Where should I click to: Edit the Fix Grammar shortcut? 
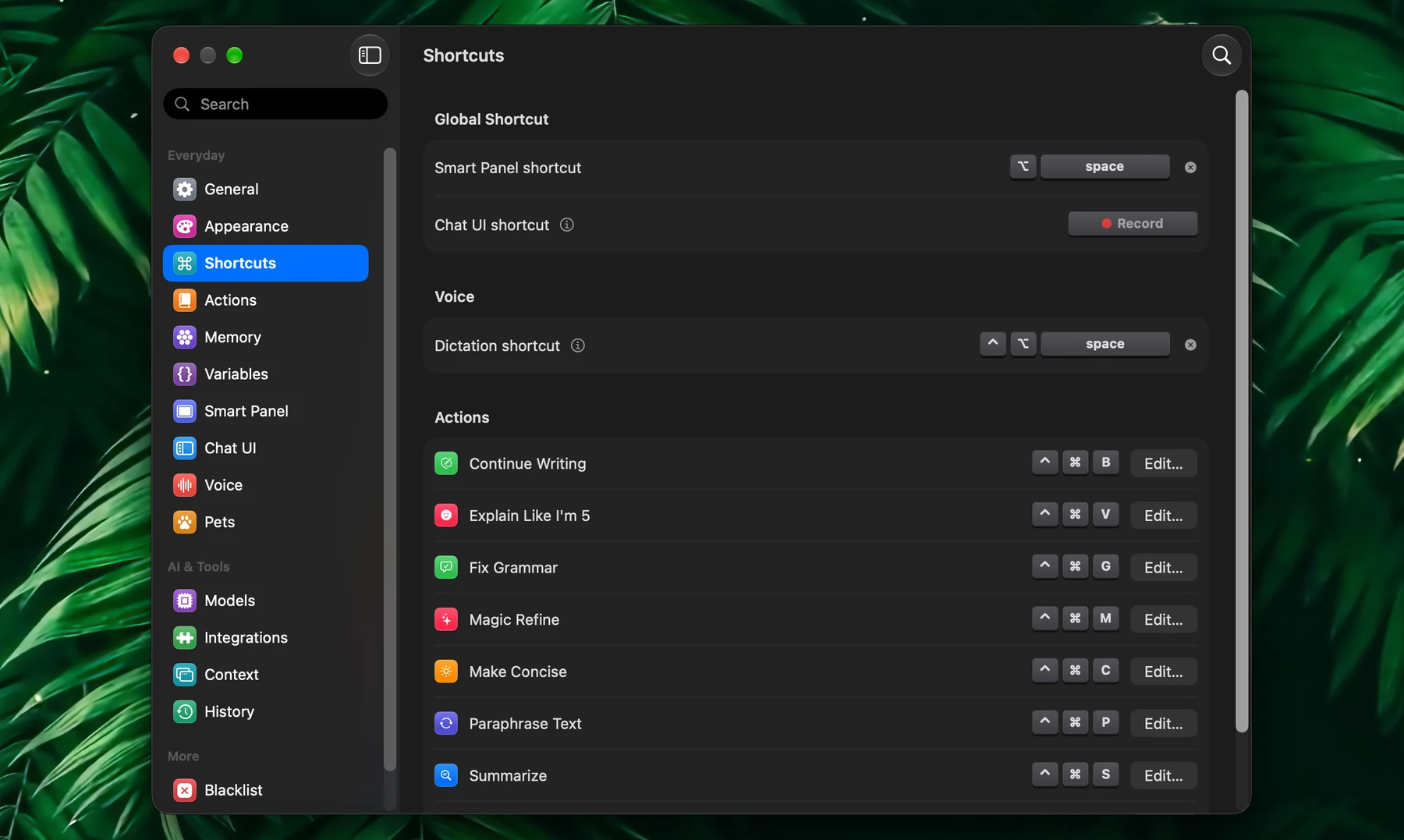coord(1163,568)
